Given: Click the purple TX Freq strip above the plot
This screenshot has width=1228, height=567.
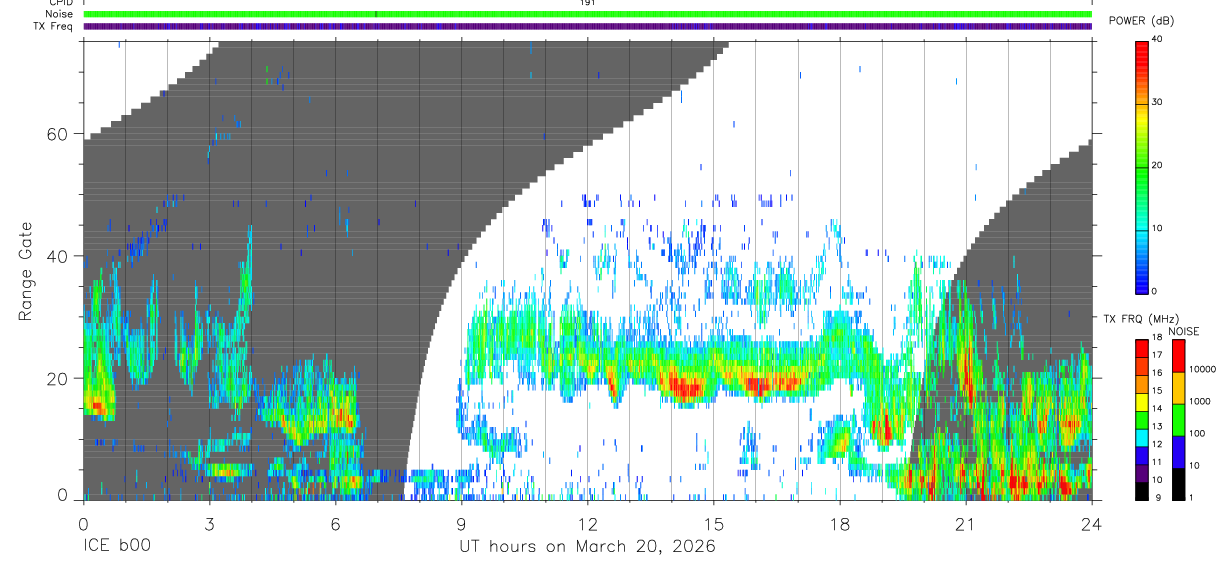Looking at the screenshot, I should pyautogui.click(x=588, y=26).
